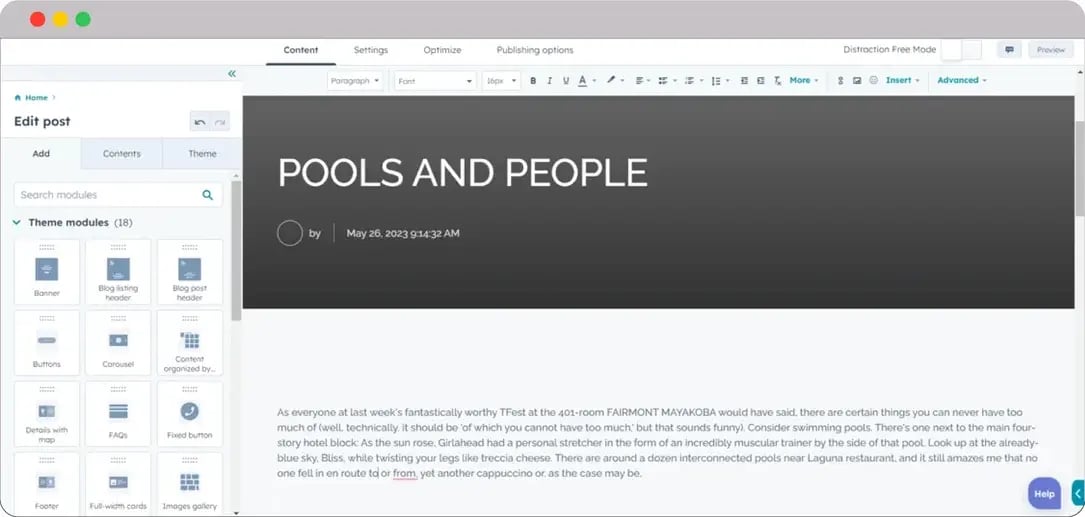
Task: Click the undo arrow button
Action: point(200,122)
